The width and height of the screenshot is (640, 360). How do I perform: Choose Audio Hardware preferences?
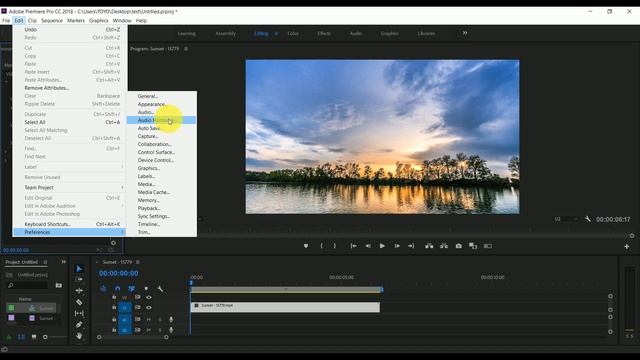(161, 120)
